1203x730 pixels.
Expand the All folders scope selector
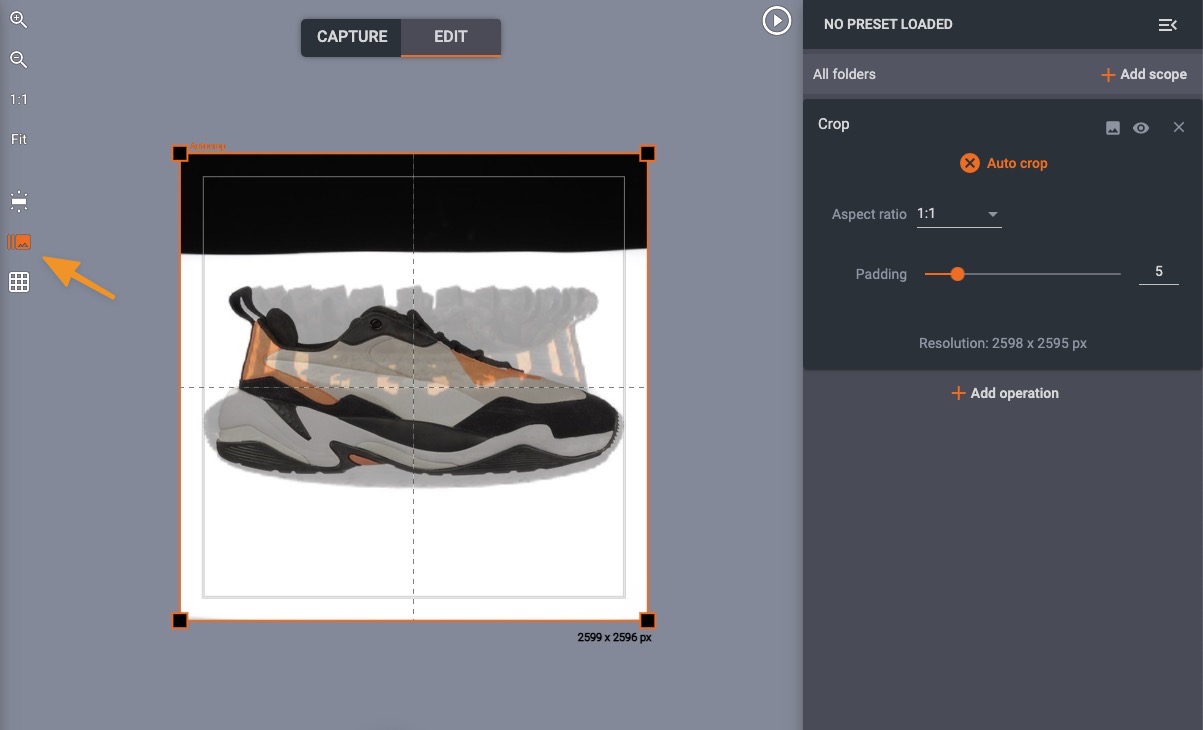point(843,73)
